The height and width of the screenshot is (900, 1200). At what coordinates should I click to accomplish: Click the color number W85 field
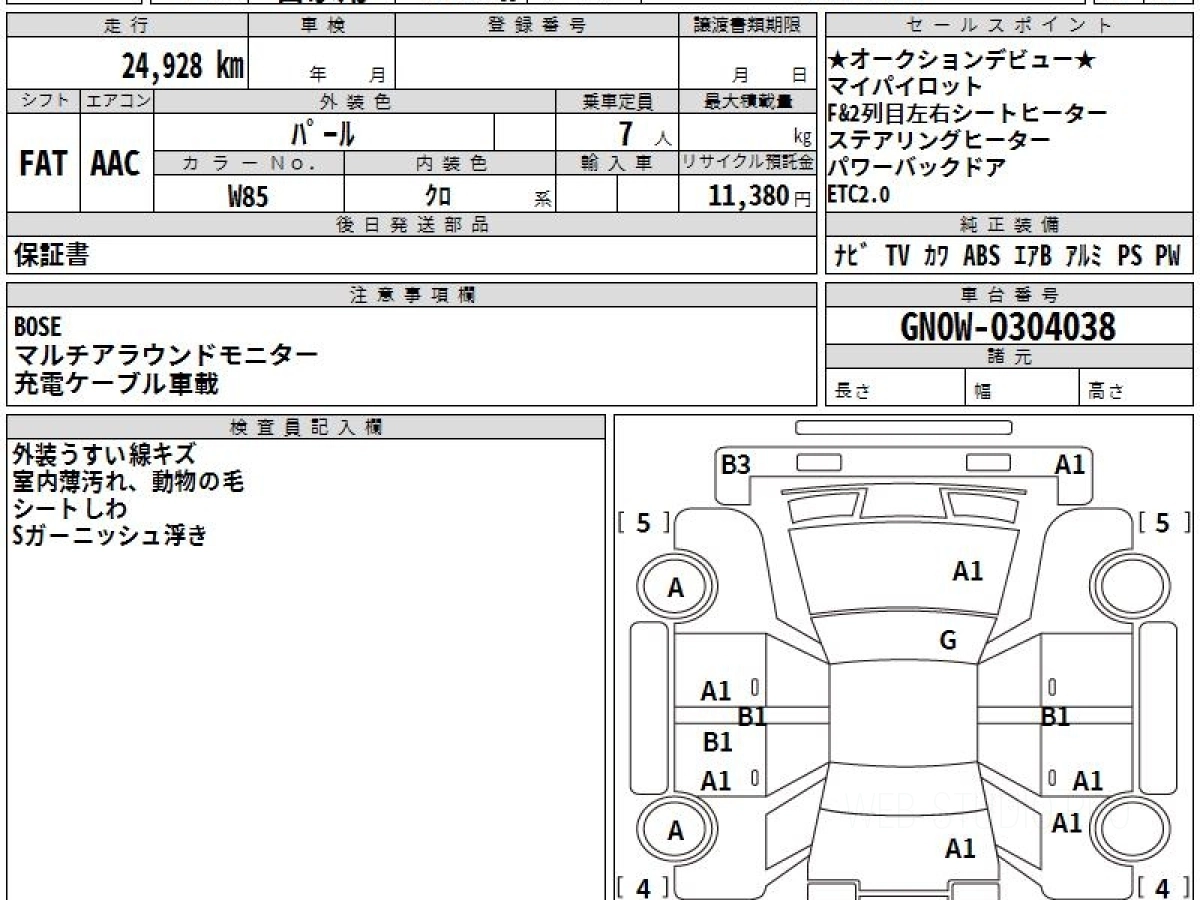[x=248, y=196]
